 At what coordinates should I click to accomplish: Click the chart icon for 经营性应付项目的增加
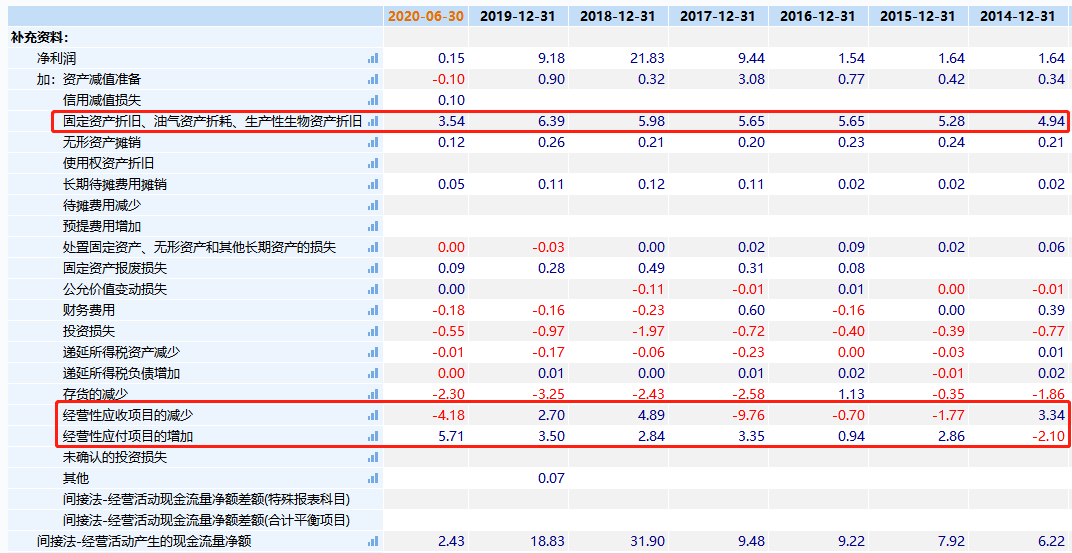click(x=373, y=436)
